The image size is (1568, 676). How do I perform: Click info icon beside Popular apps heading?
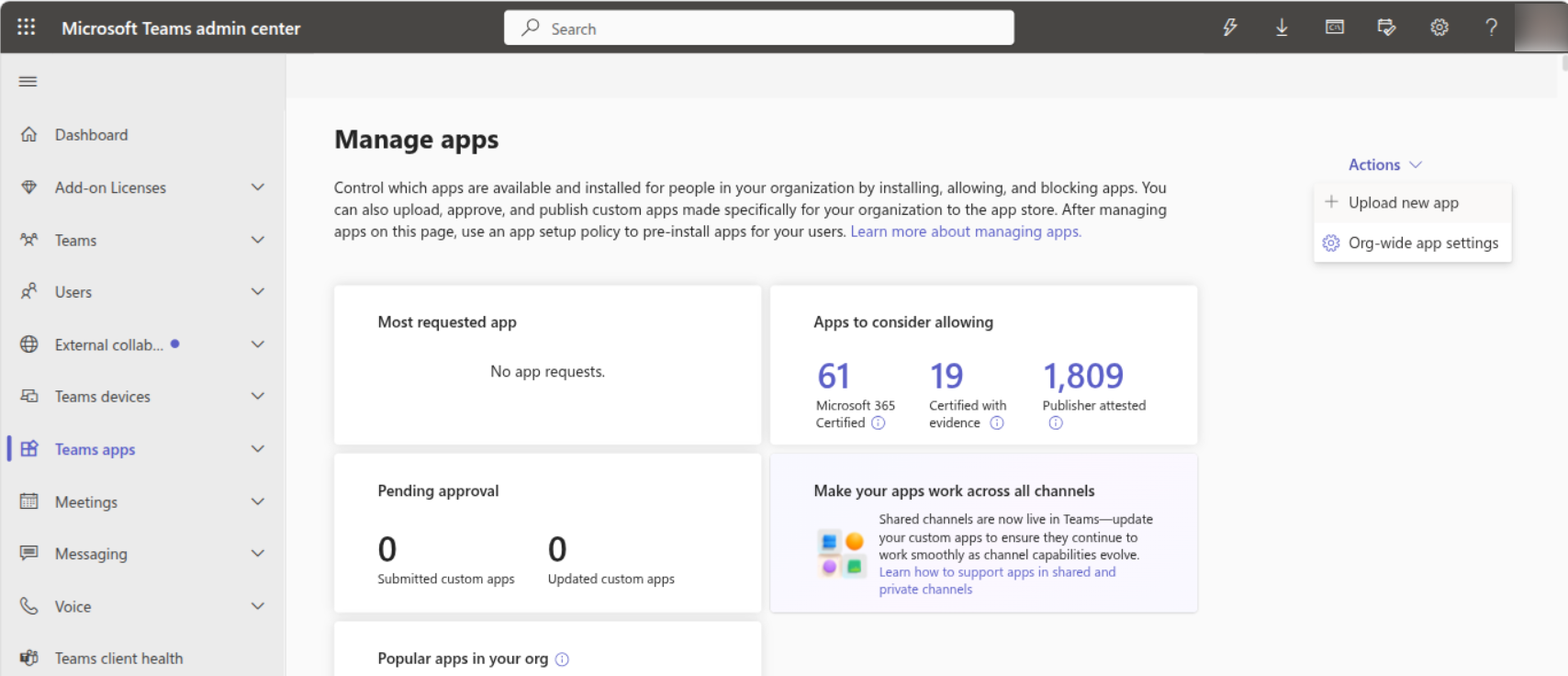[x=563, y=659]
